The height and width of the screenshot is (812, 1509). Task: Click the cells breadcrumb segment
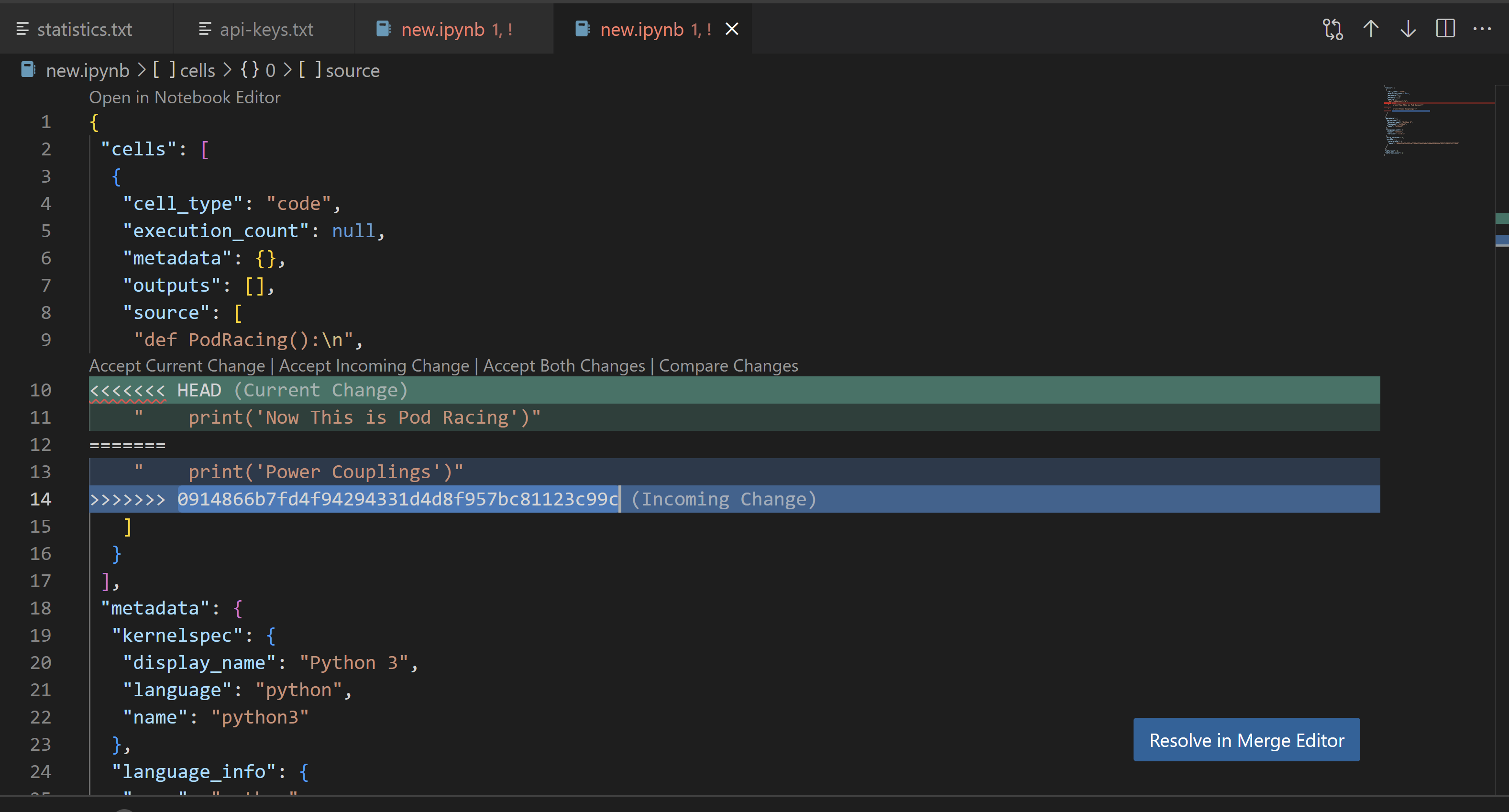(x=185, y=70)
